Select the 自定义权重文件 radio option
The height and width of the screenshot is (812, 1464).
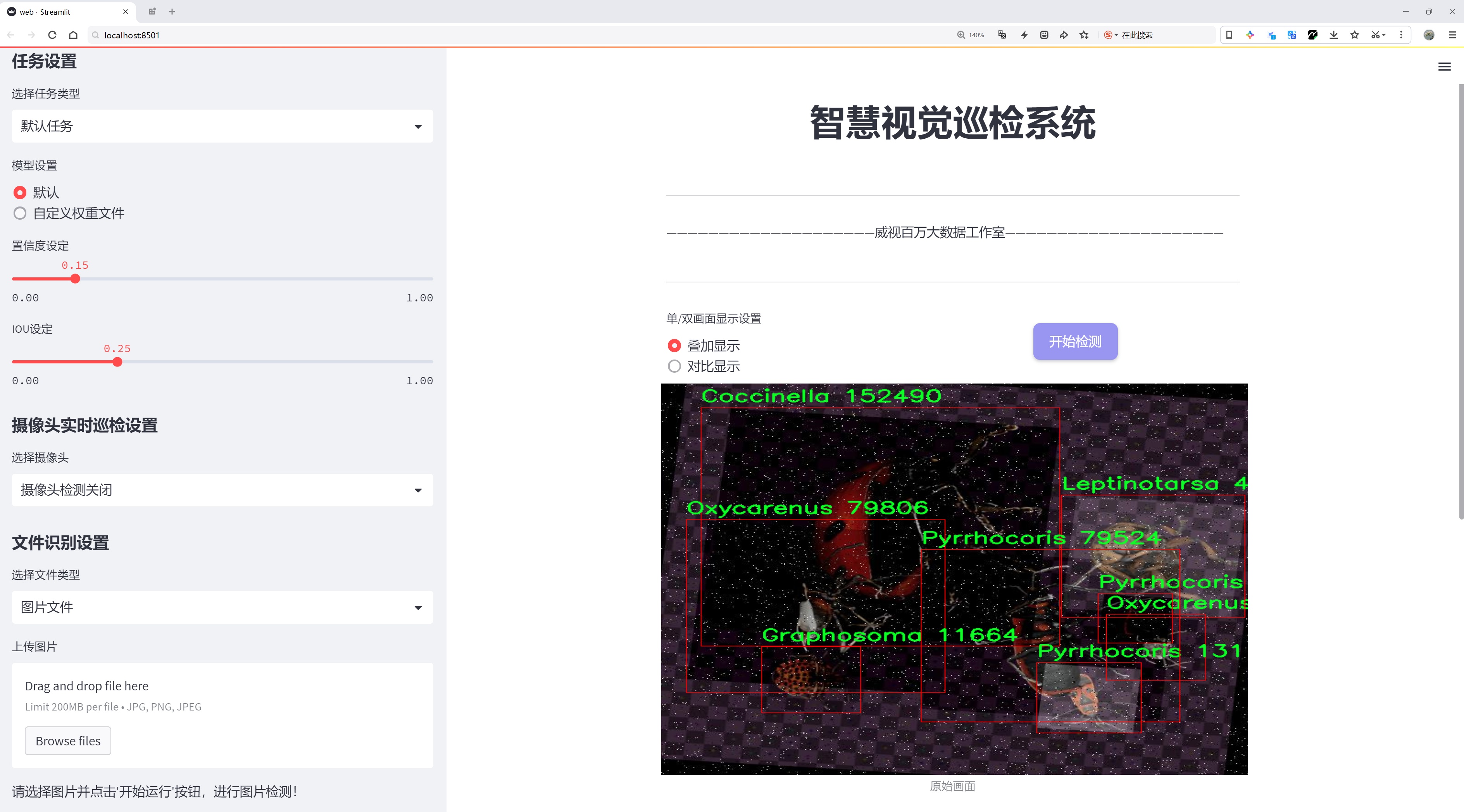pyautogui.click(x=20, y=213)
